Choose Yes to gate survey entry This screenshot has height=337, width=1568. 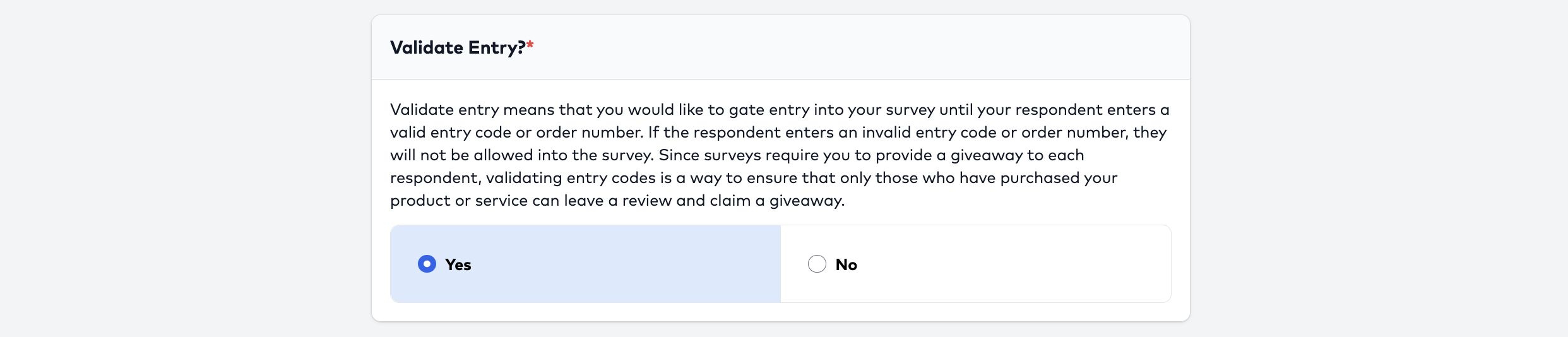click(427, 264)
